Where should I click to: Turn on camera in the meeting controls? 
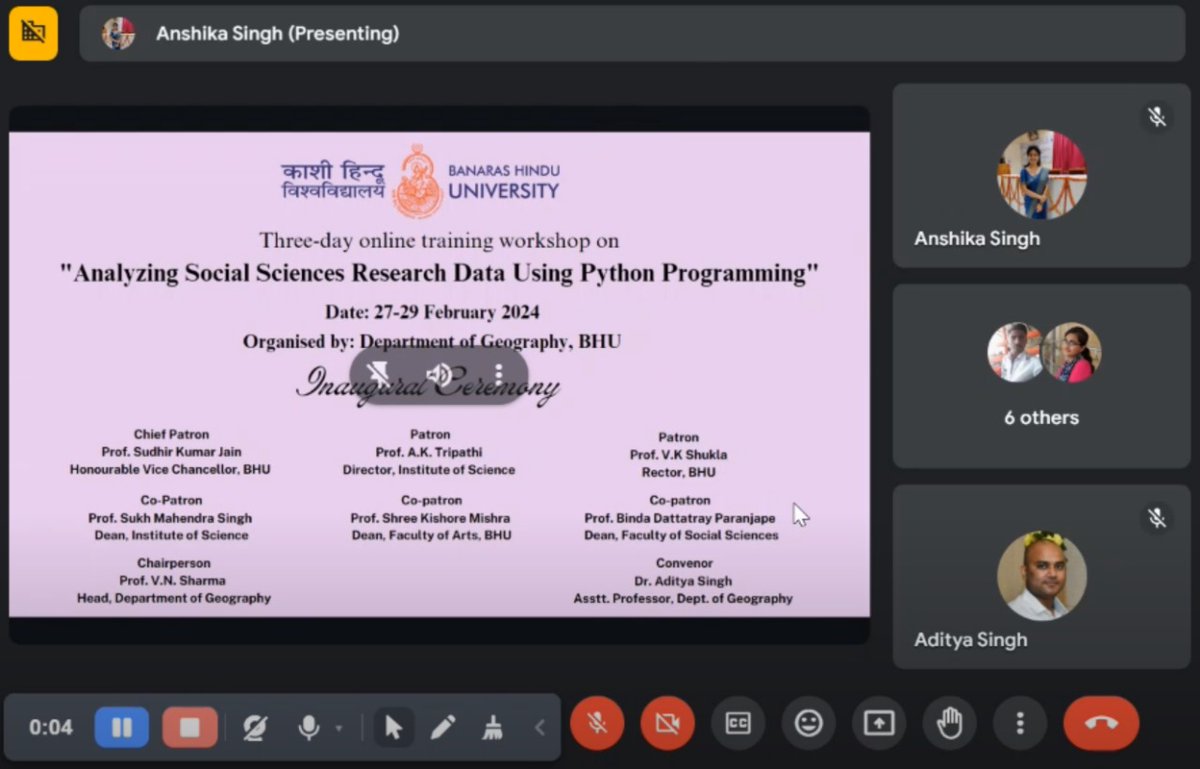[668, 723]
